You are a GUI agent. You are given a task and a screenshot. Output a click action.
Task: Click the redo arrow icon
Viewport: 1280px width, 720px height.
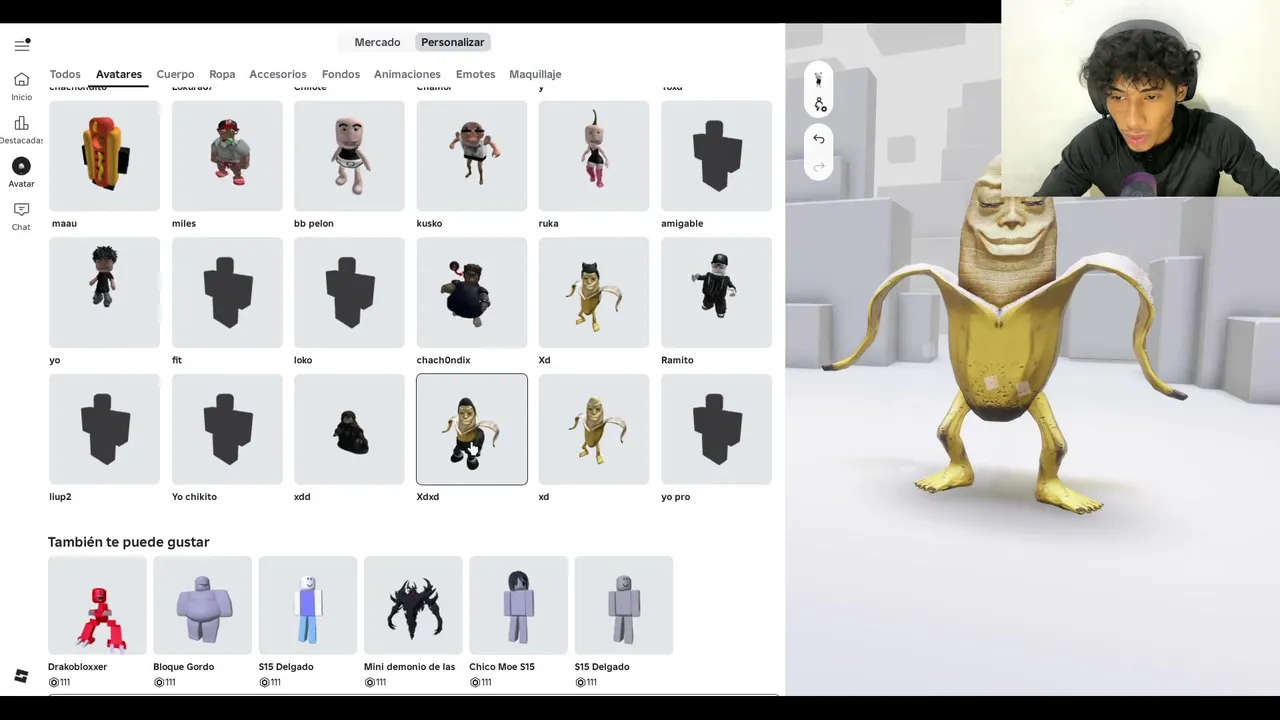click(x=819, y=166)
